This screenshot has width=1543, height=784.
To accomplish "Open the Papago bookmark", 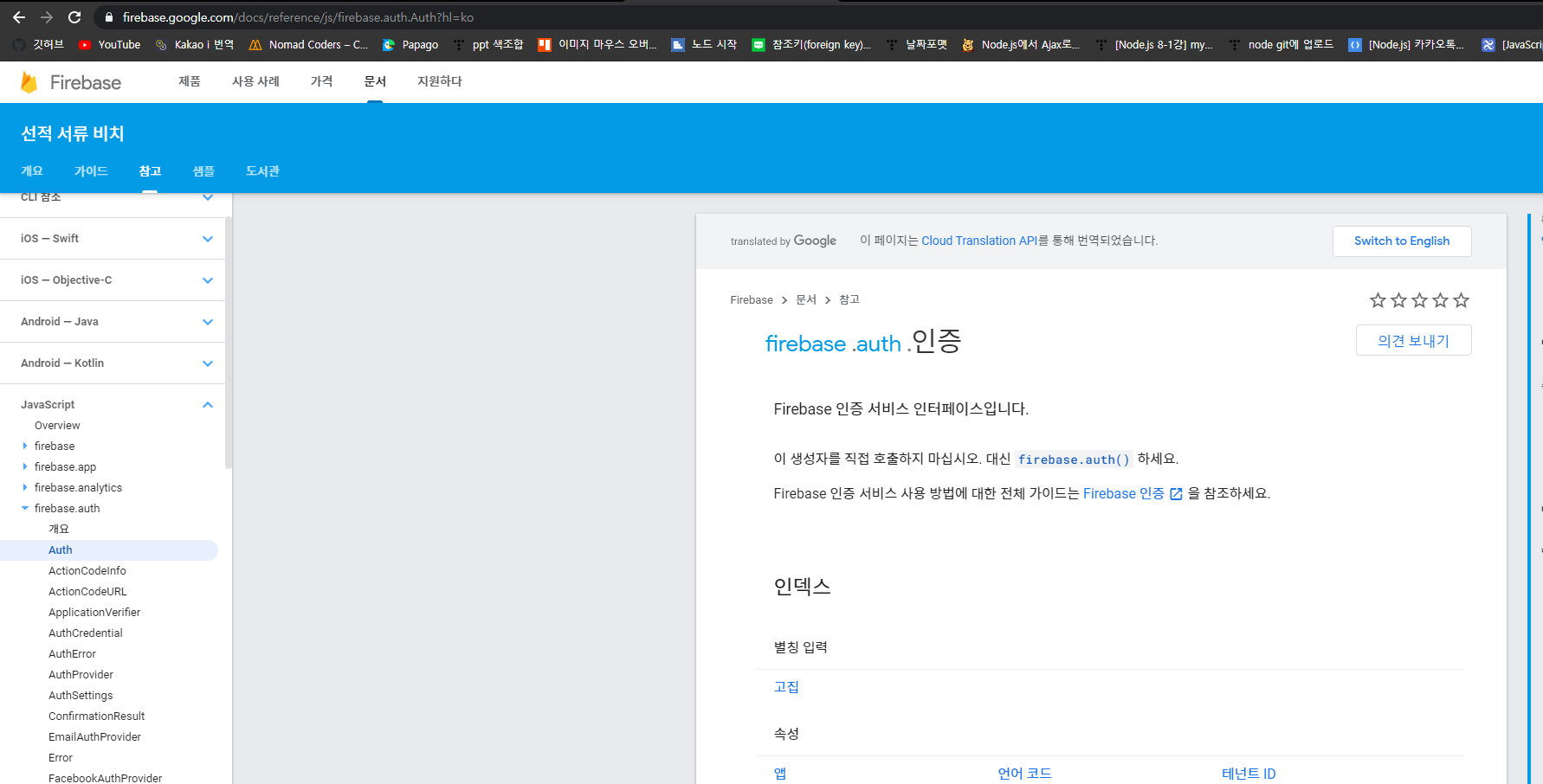I will (410, 45).
